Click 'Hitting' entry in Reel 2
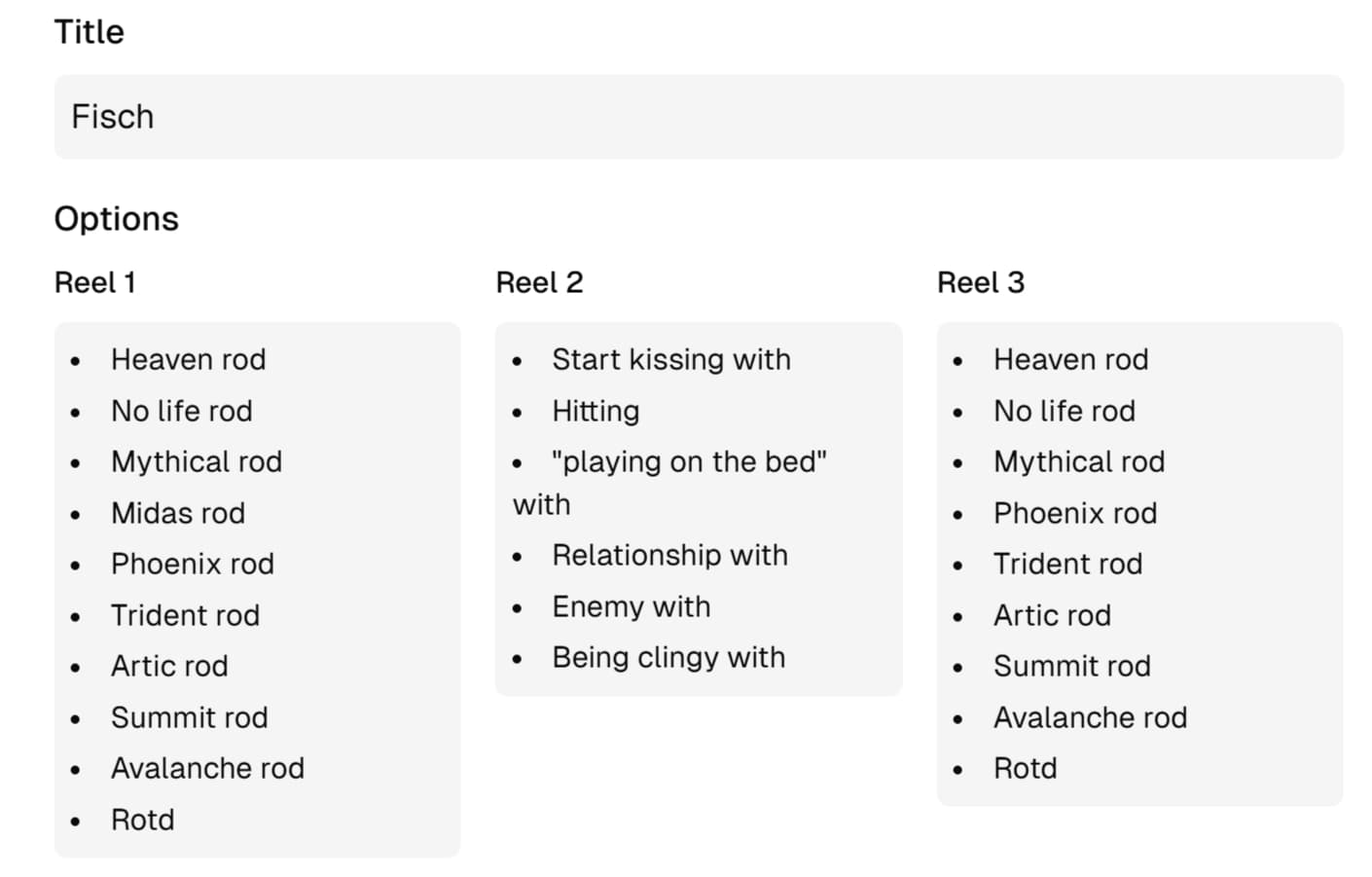This screenshot has width=1372, height=877. [596, 411]
